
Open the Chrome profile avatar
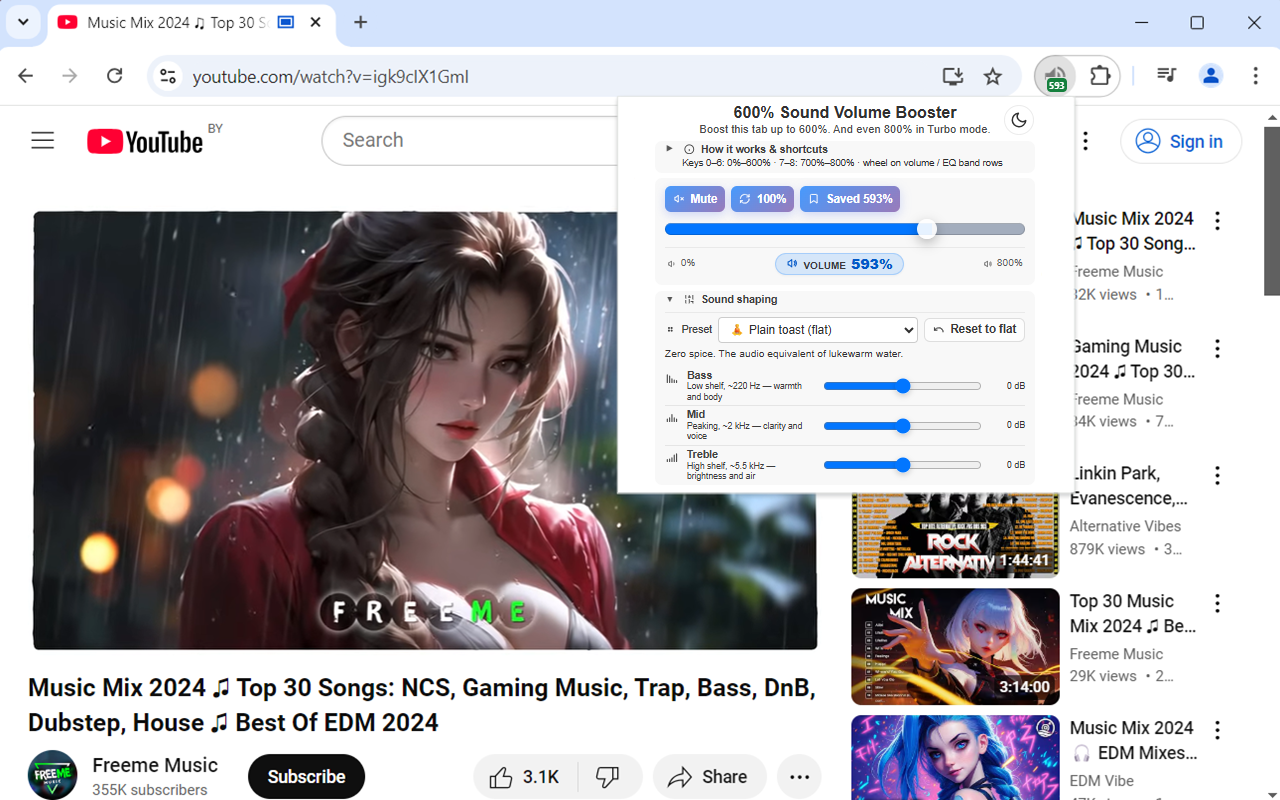point(1211,76)
